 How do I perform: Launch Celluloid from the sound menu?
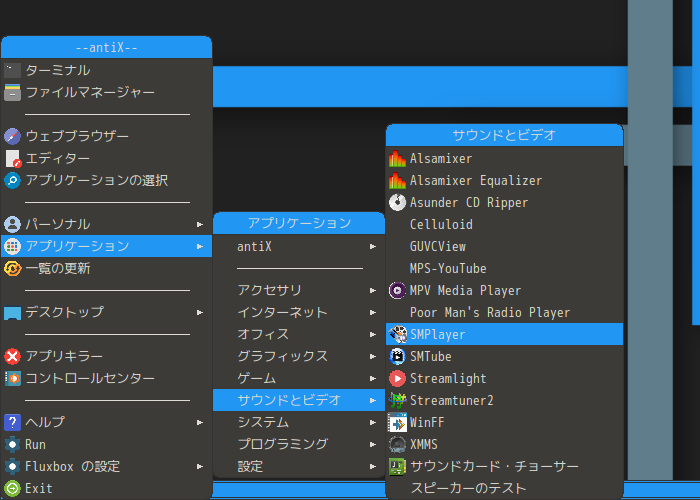(x=504, y=224)
